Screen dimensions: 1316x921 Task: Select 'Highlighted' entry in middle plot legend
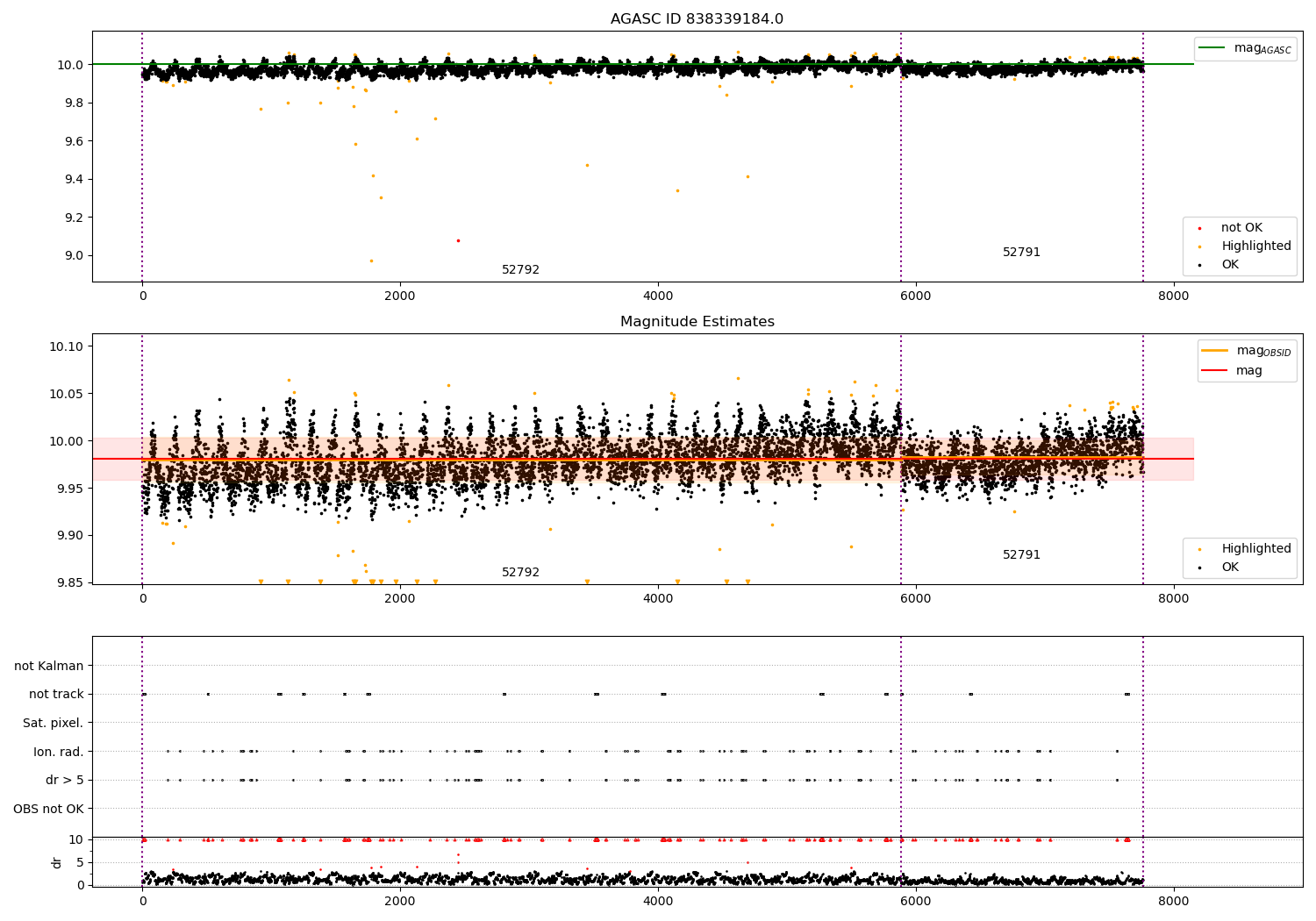[x=1255, y=549]
